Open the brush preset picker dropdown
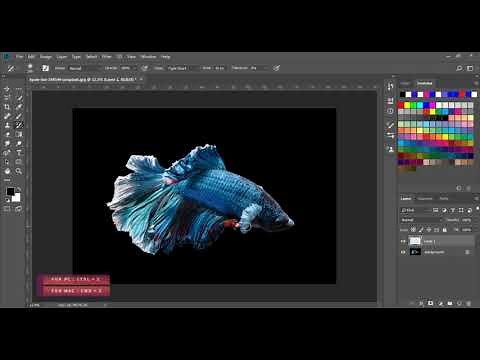Viewport: 480px width, 360px height. pyautogui.click(x=30, y=68)
